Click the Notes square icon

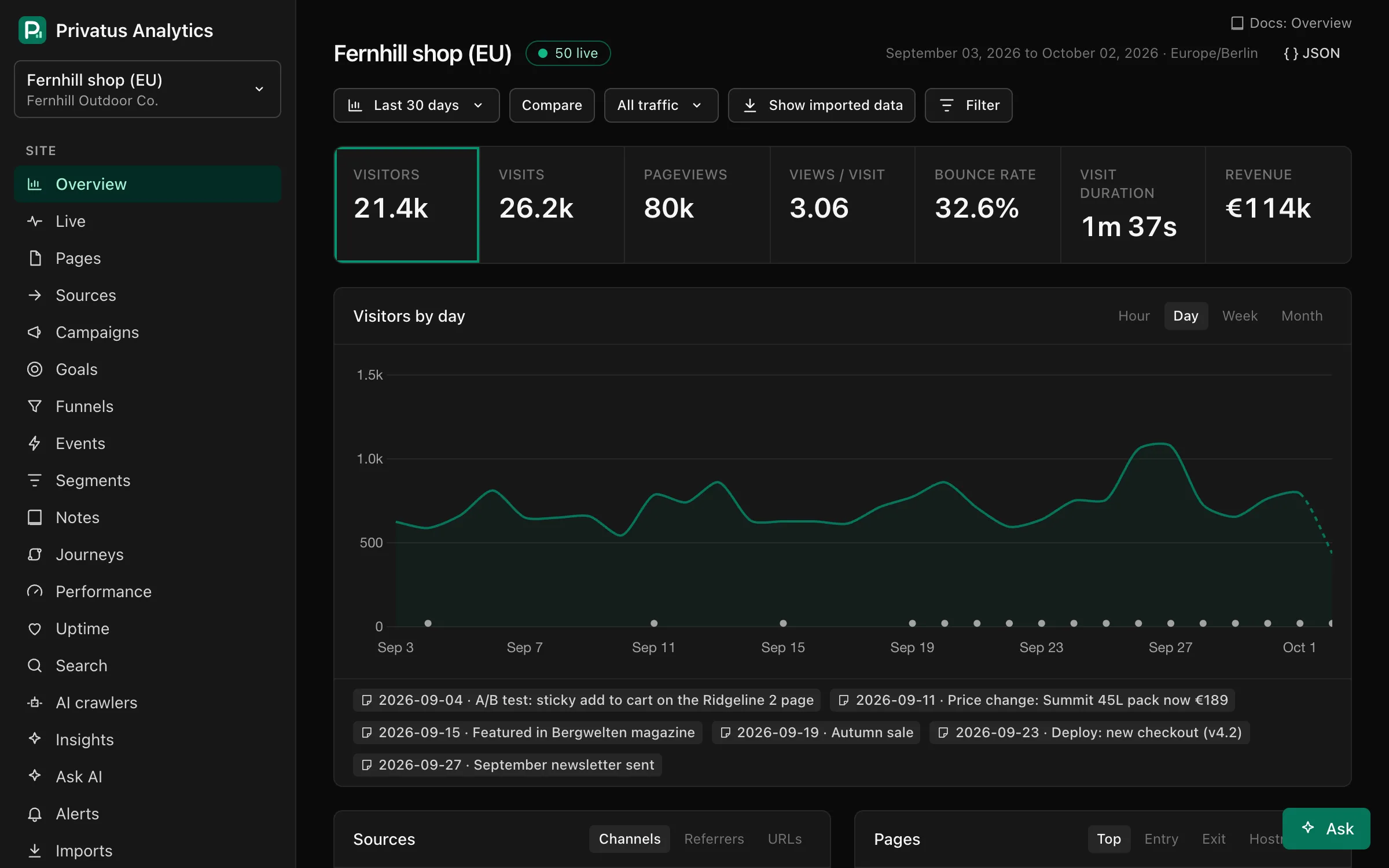(x=35, y=517)
